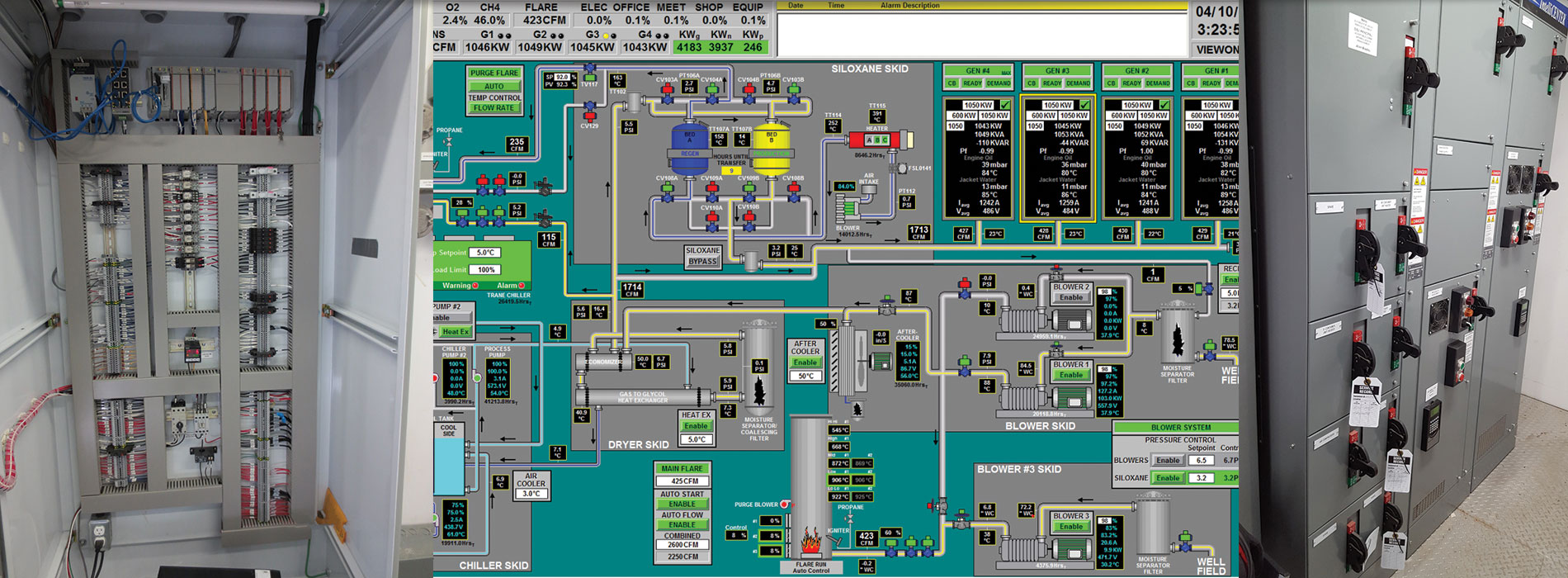The image size is (1568, 578).
Task: Click the Load Limit 100% field
Action: tap(485, 270)
